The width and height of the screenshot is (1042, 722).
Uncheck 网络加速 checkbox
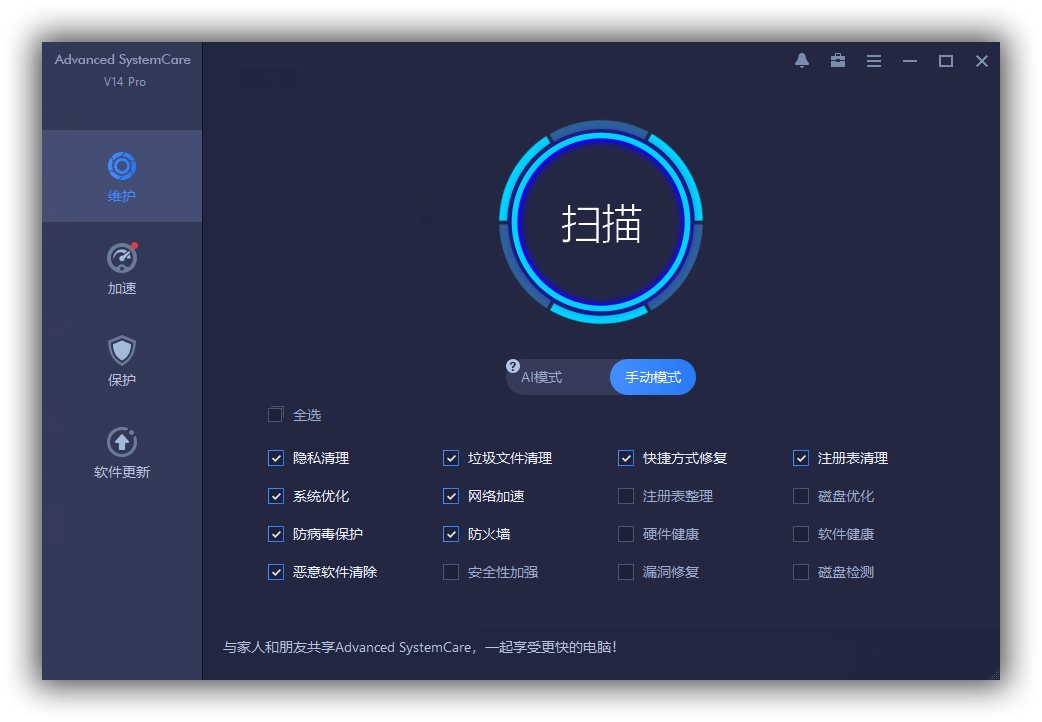(x=451, y=496)
